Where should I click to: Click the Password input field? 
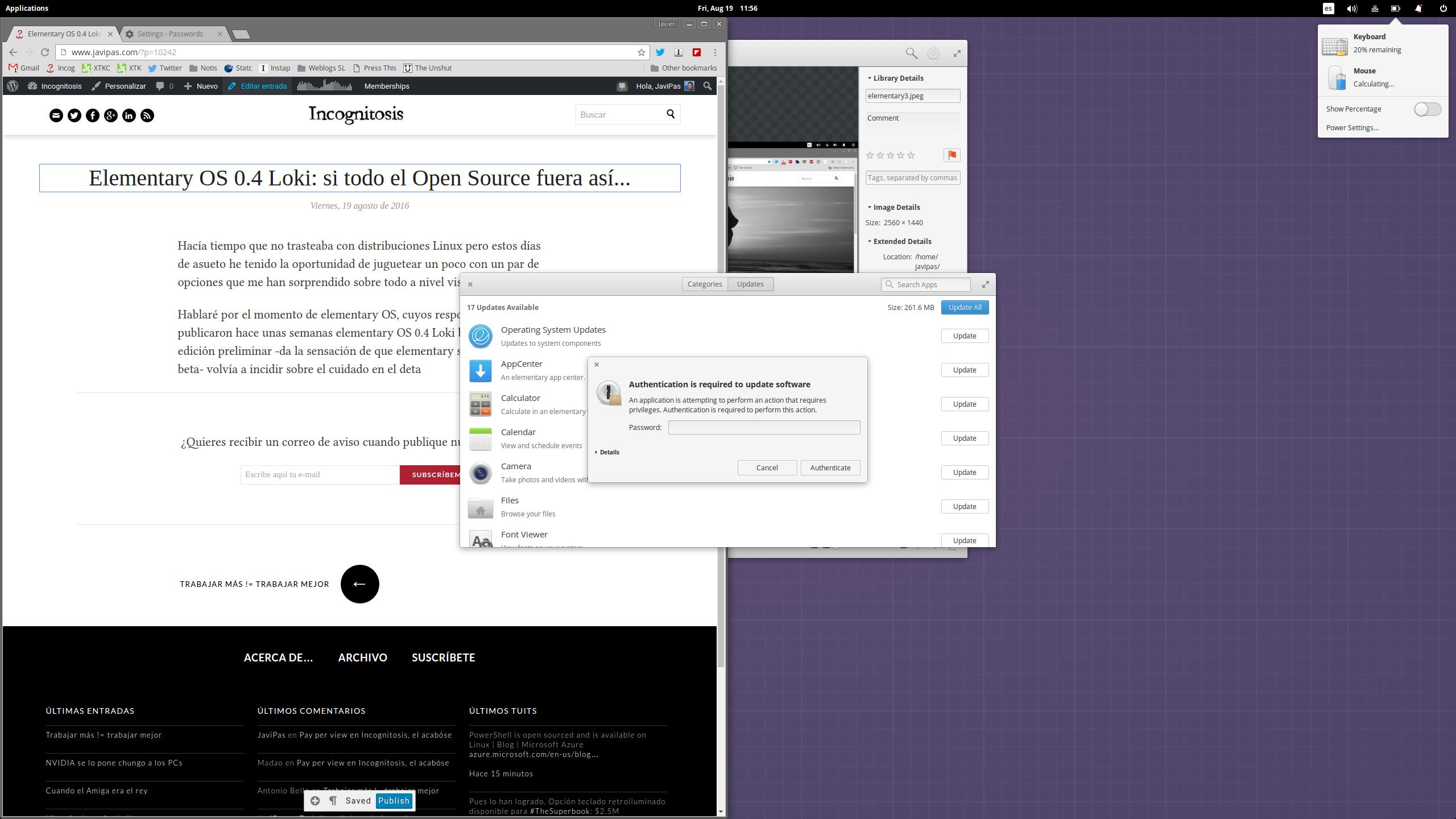click(763, 427)
